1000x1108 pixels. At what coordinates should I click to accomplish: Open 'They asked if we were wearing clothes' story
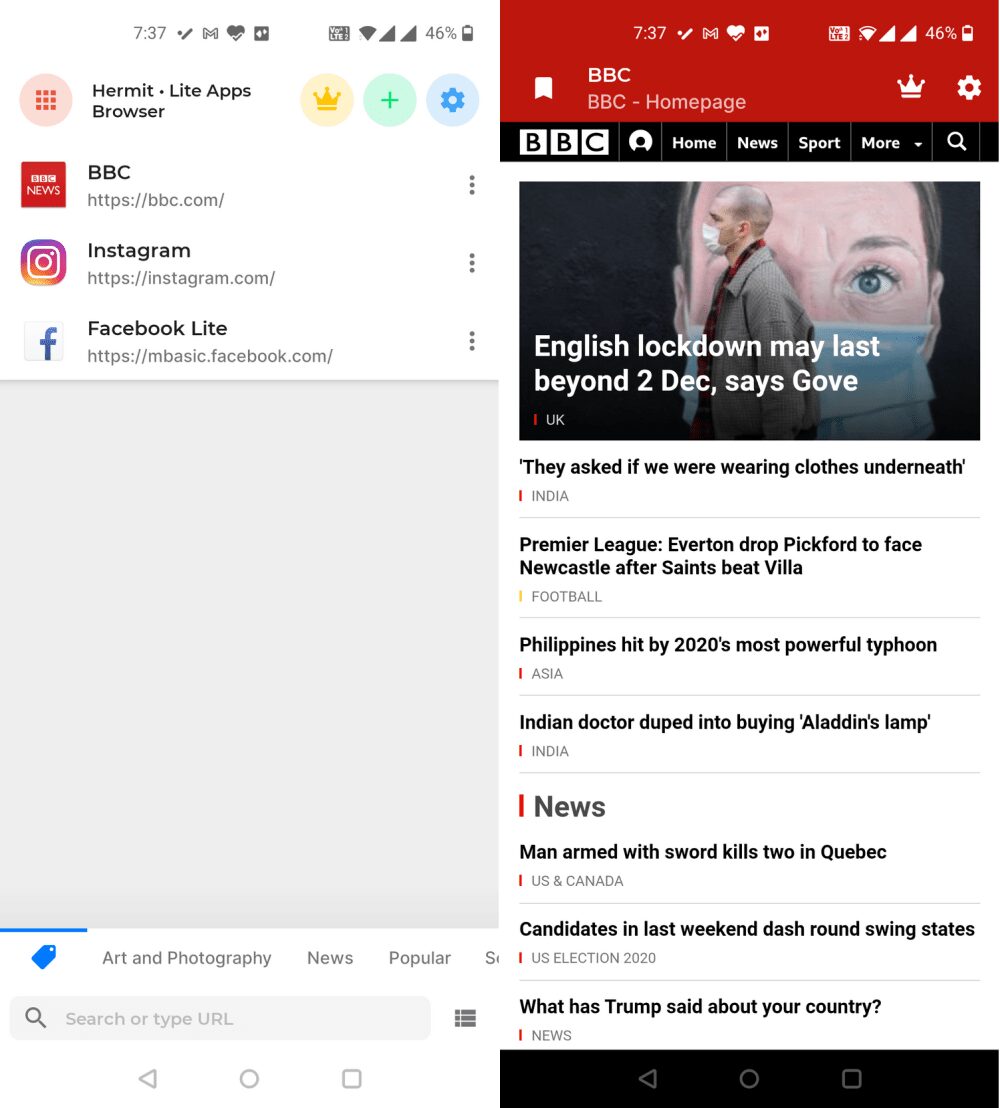click(742, 467)
